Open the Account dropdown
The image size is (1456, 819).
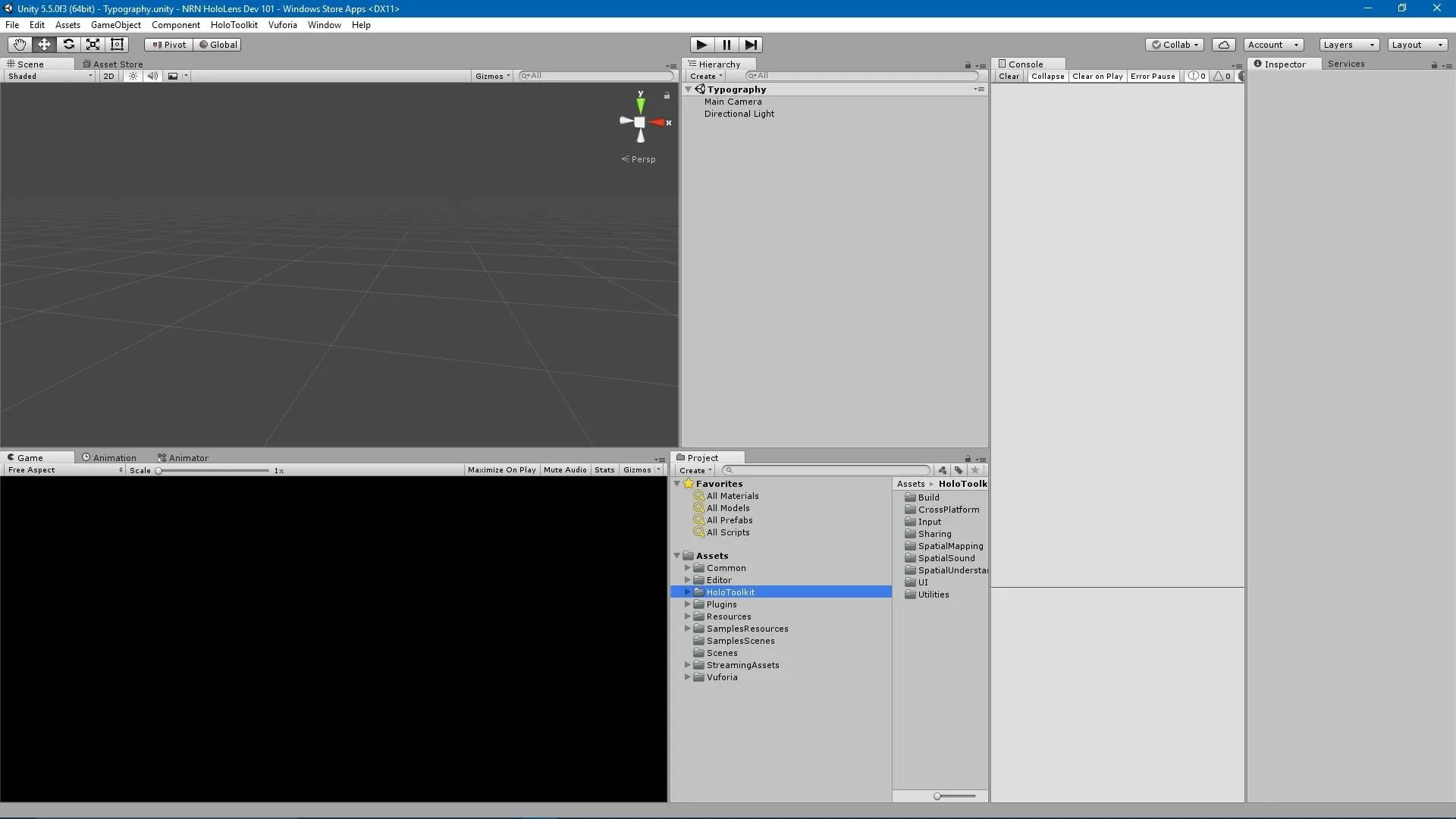(1273, 45)
